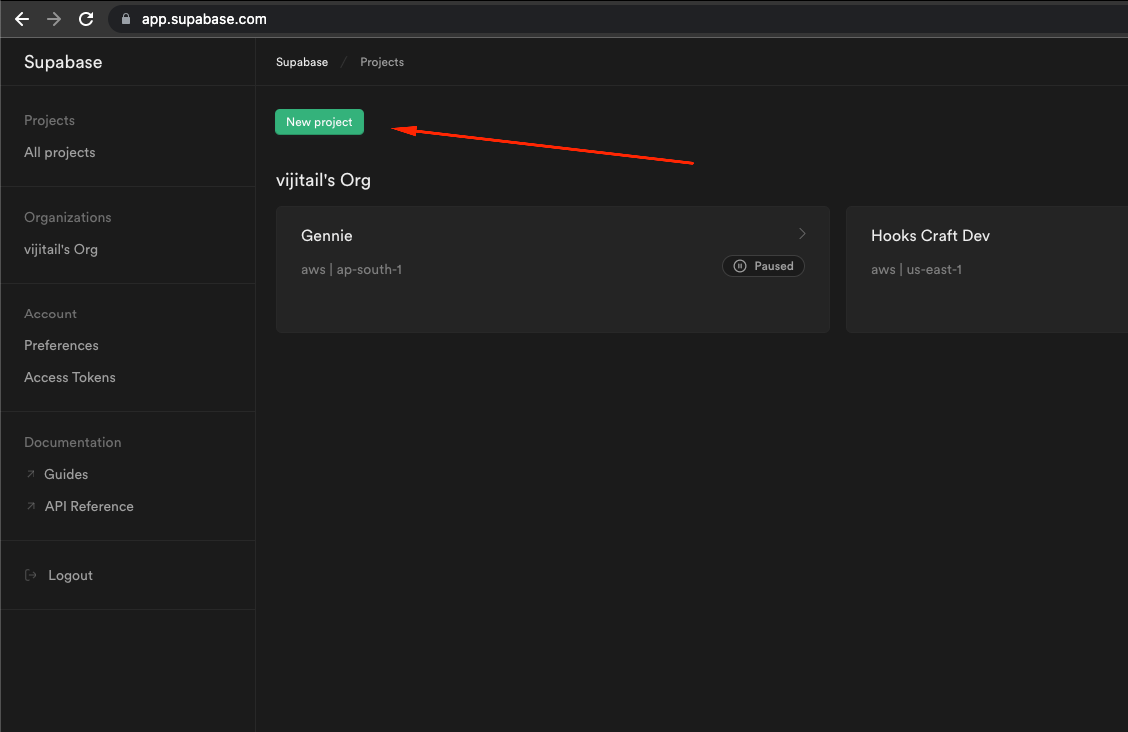The width and height of the screenshot is (1128, 732).
Task: Click the vijitail's Org heading above projects
Action: (x=323, y=180)
